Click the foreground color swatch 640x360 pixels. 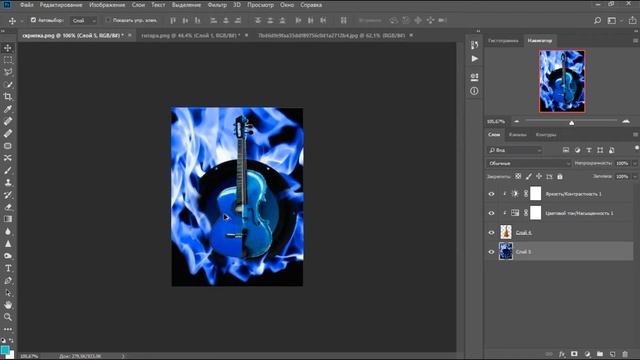click(x=5, y=350)
